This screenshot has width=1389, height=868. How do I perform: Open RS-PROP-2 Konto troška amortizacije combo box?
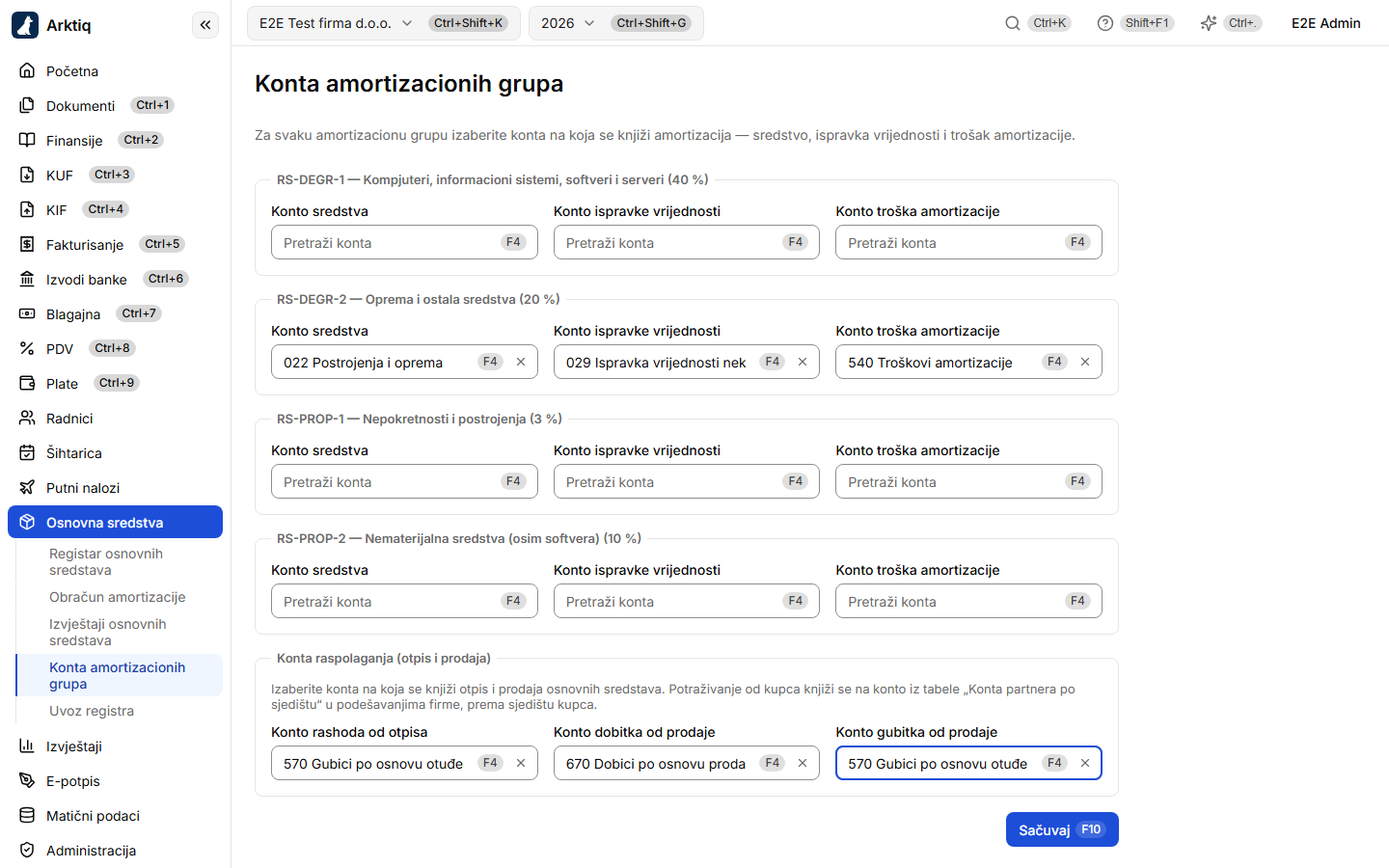point(968,601)
